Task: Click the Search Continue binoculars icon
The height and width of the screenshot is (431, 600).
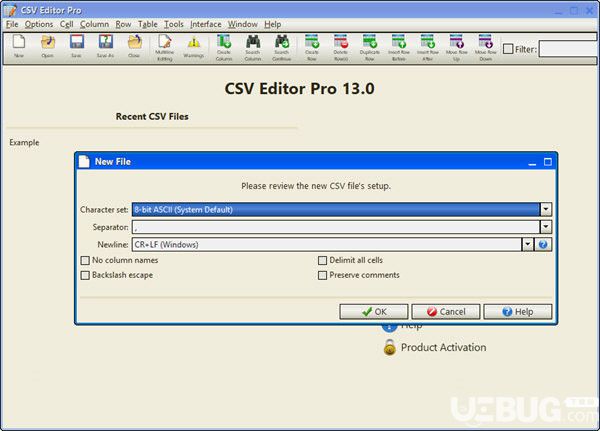Action: [282, 41]
